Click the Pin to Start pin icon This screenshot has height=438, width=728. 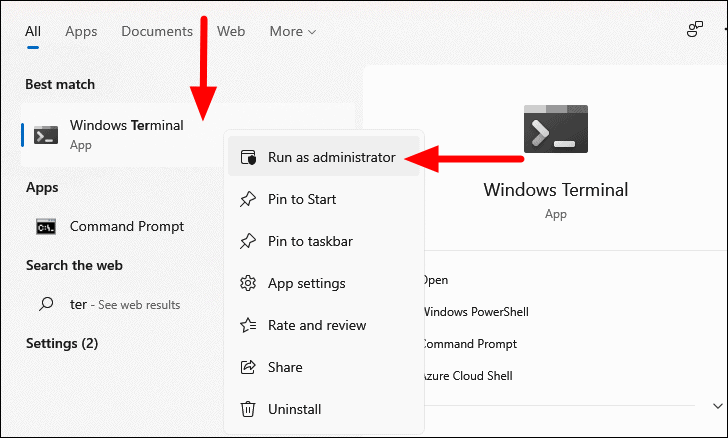(248, 199)
